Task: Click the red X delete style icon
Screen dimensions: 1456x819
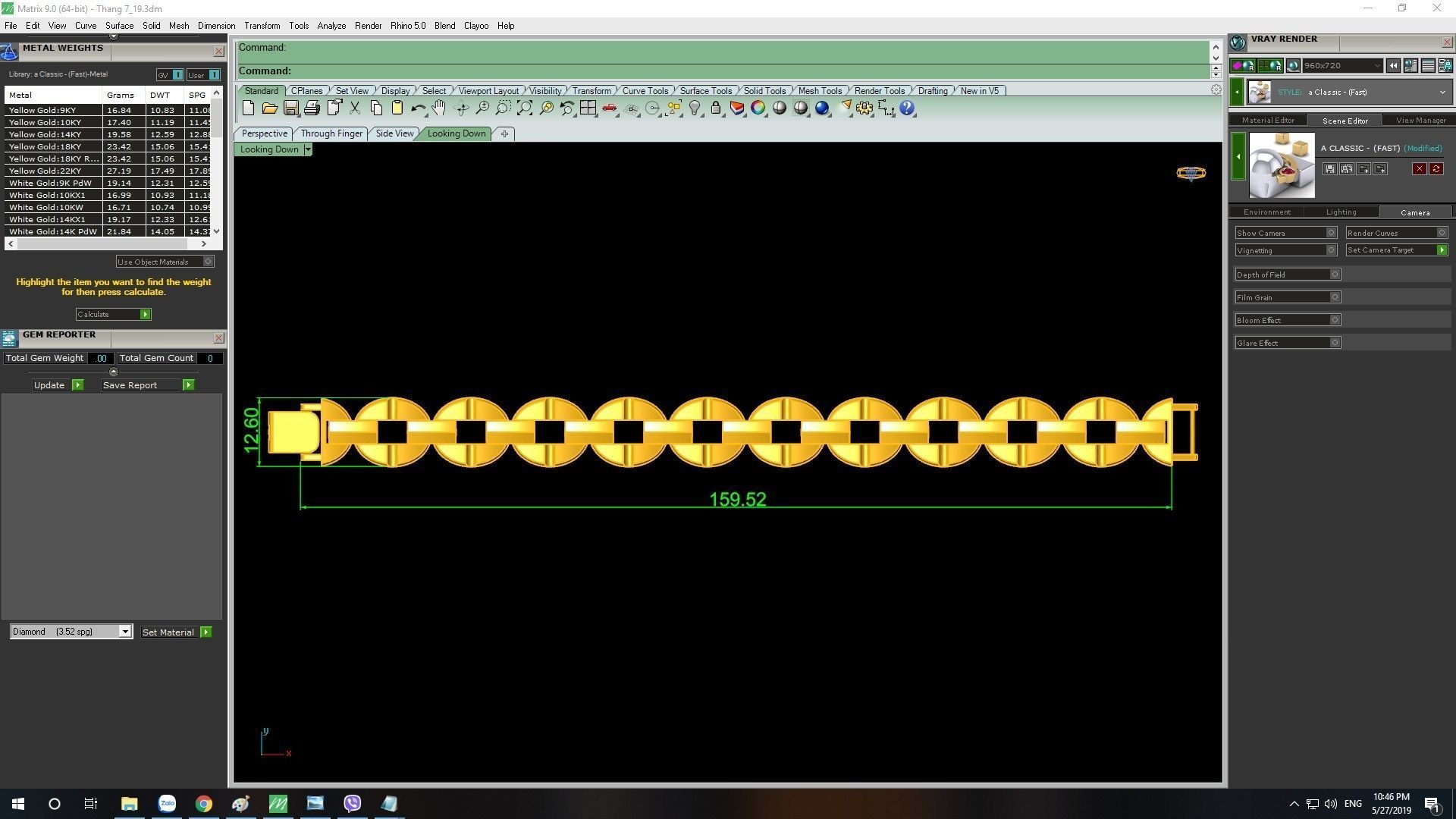Action: pyautogui.click(x=1419, y=169)
